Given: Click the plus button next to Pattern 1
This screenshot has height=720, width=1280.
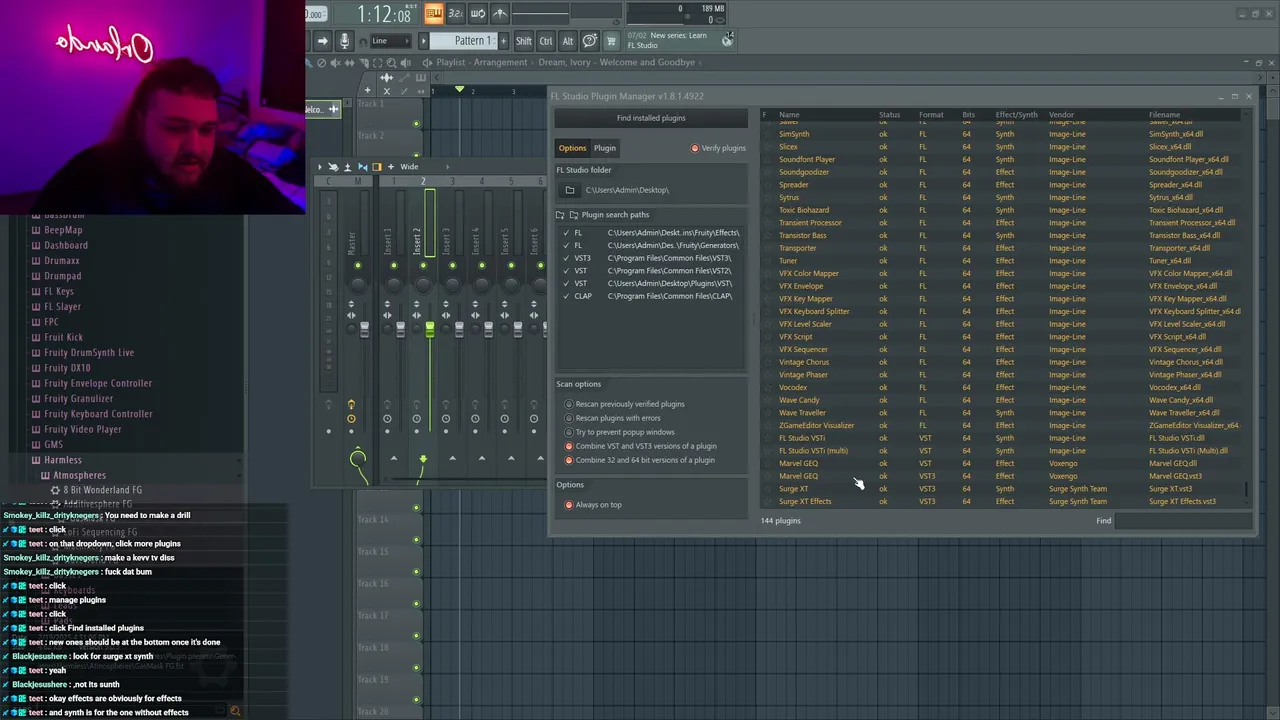Looking at the screenshot, I should 505,41.
